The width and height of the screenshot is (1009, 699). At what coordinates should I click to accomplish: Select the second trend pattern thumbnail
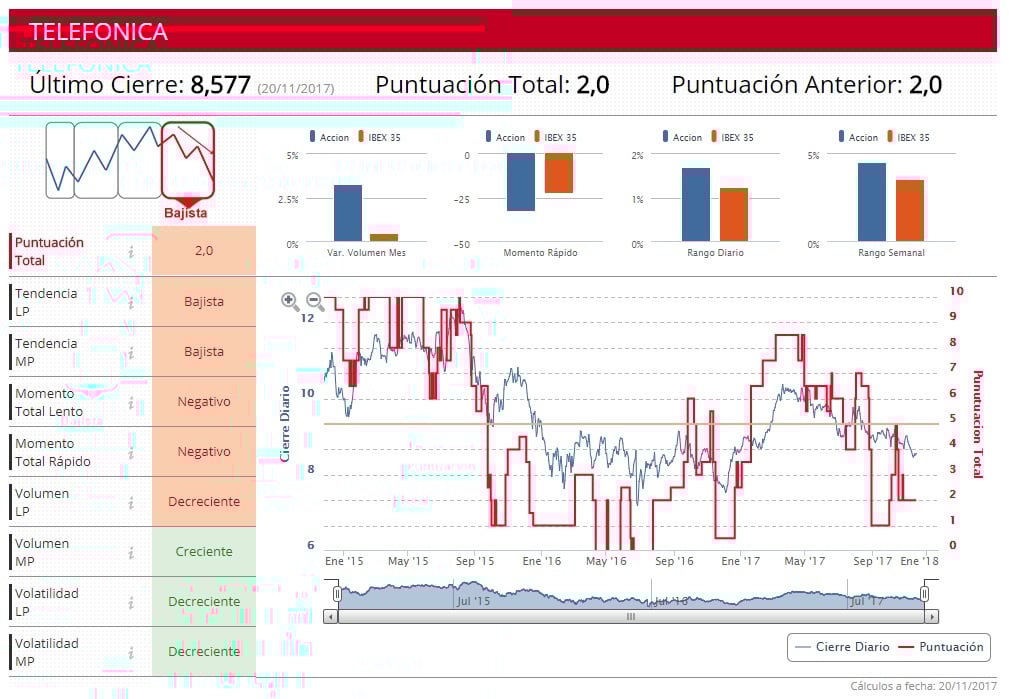pos(96,160)
